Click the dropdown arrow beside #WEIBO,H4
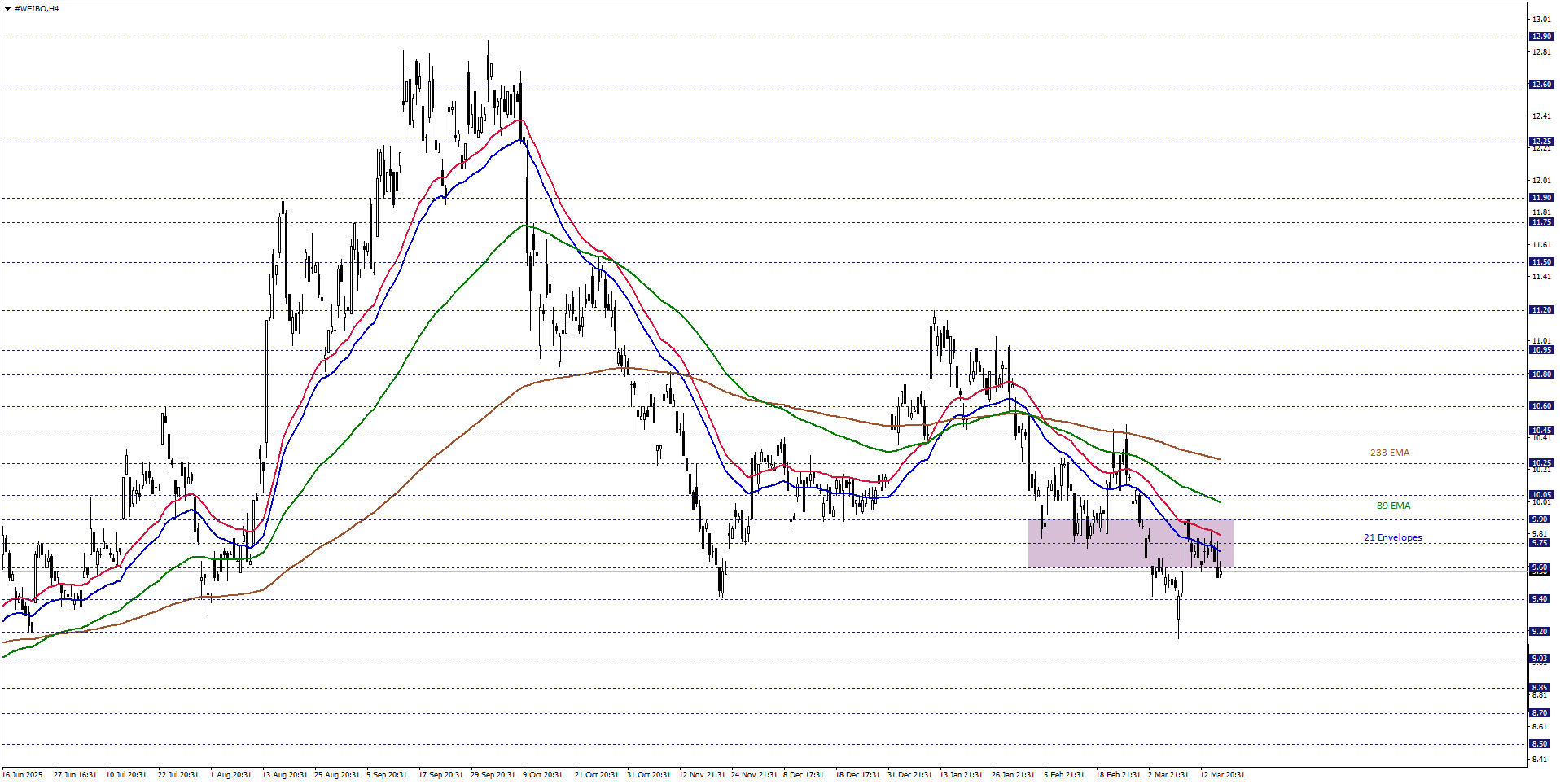The image size is (1560, 784). pos(7,9)
